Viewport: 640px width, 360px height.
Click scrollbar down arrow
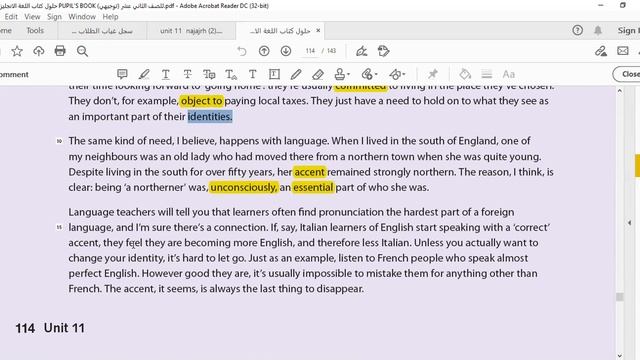point(620,356)
